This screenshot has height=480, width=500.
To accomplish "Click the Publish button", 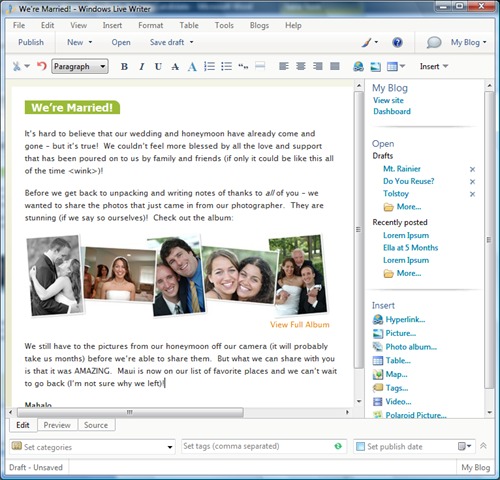I will [x=31, y=42].
